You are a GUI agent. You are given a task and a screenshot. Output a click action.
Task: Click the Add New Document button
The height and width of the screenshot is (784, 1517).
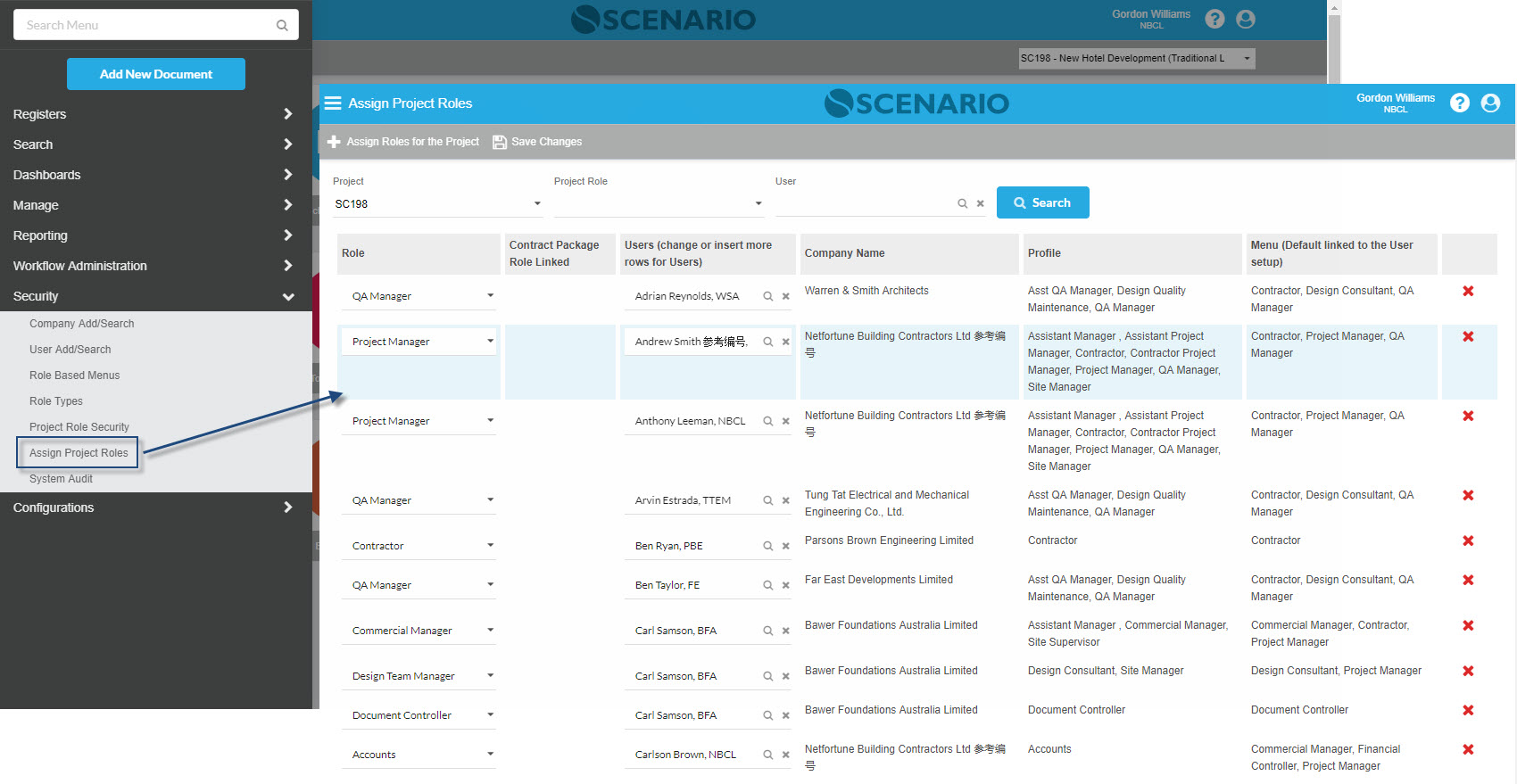tap(156, 74)
